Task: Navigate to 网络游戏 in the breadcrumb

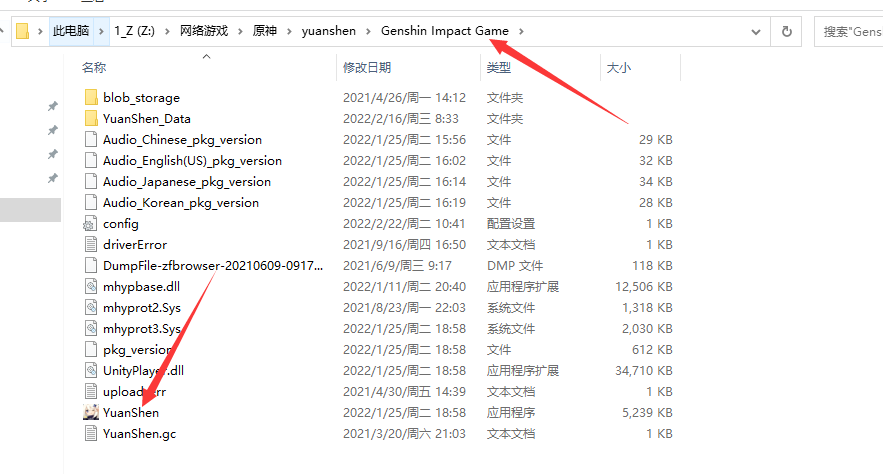Action: (x=205, y=31)
